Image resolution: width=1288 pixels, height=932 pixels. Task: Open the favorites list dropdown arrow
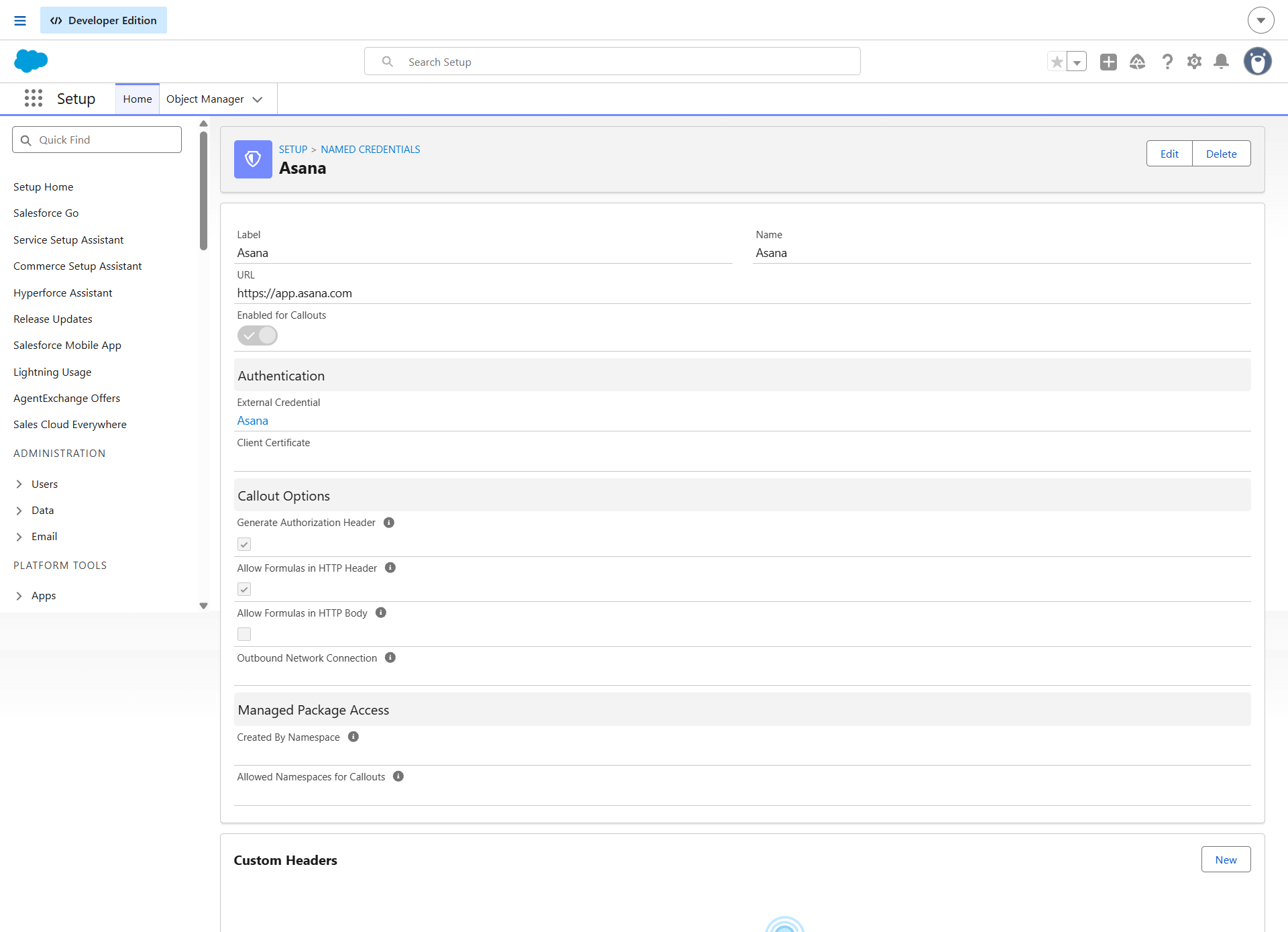[x=1077, y=62]
